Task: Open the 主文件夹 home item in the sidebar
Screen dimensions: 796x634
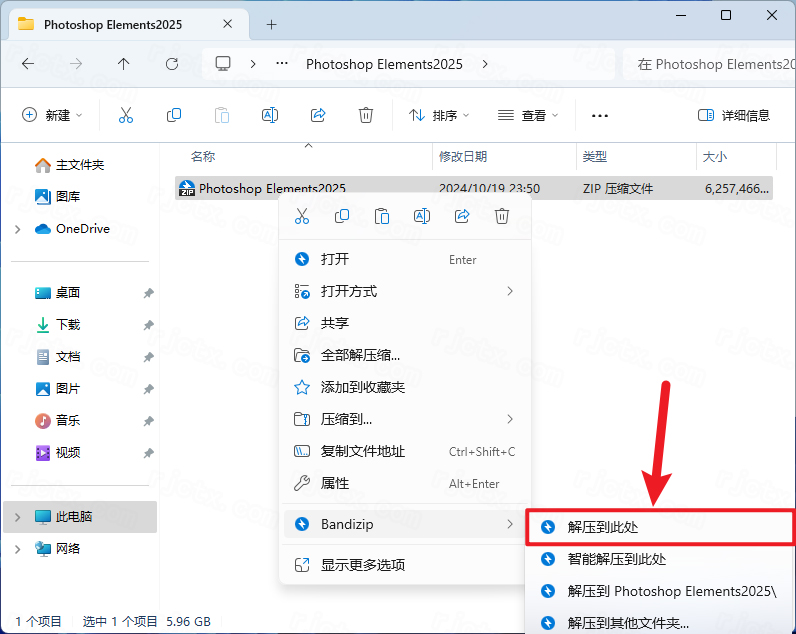Action: coord(70,165)
